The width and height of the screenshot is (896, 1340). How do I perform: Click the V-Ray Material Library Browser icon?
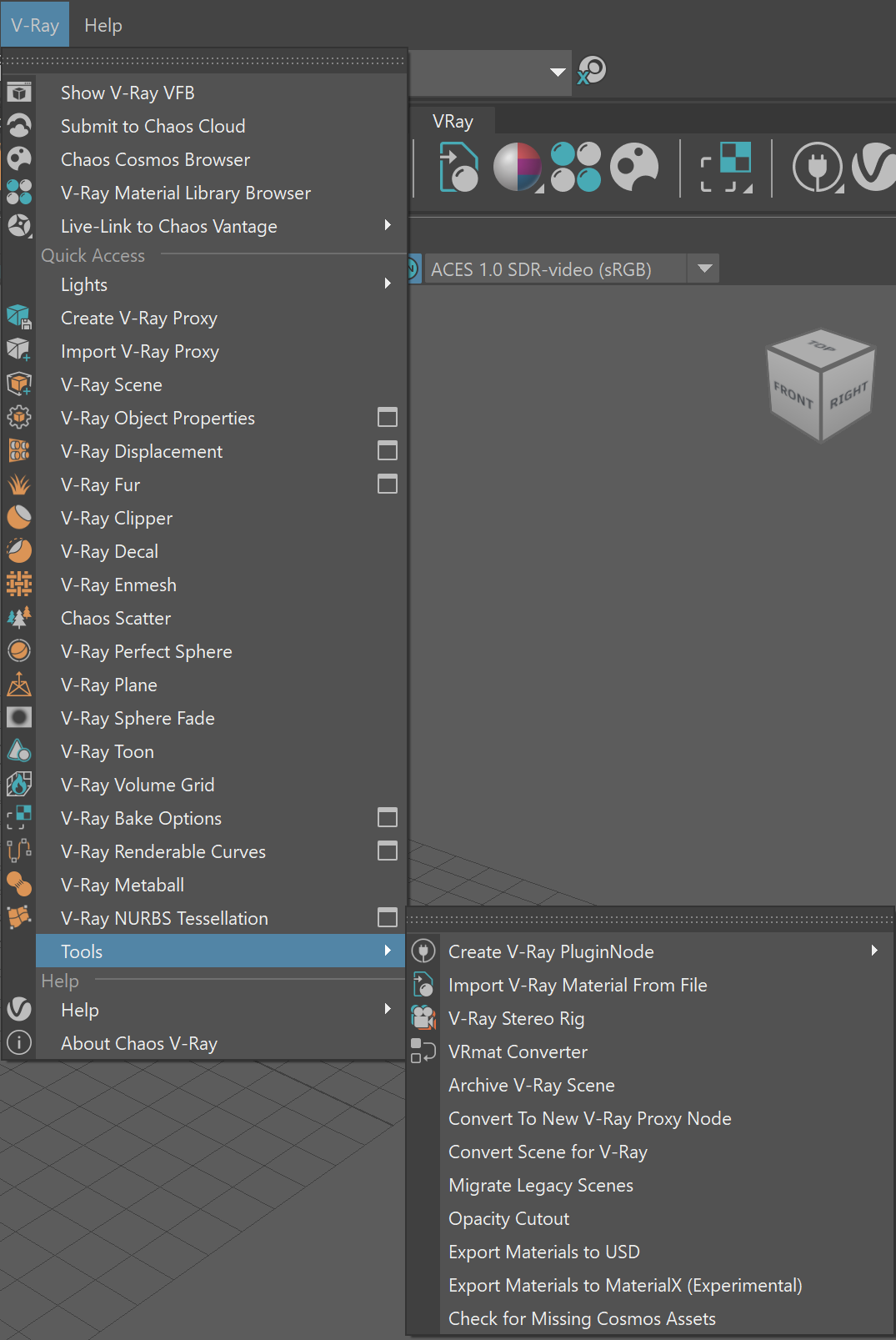[x=19, y=193]
